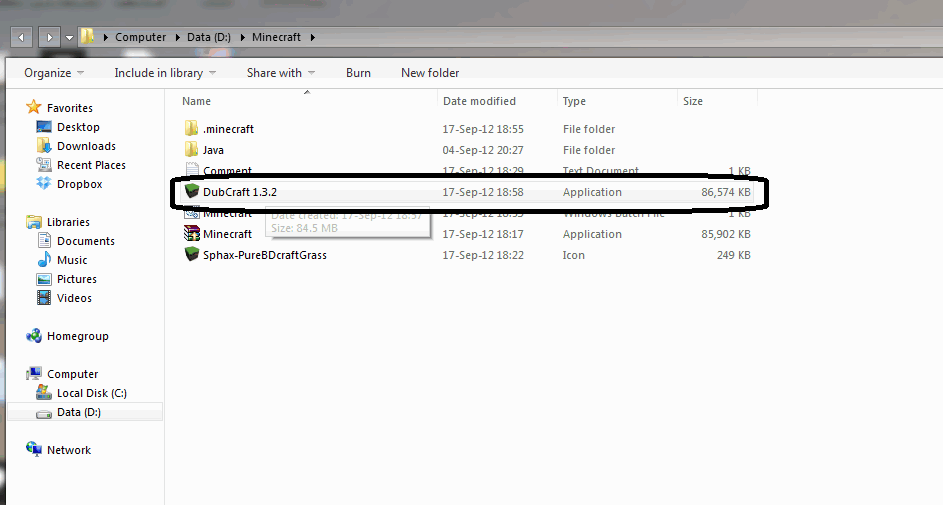Select Computer in navigation pane

pyautogui.click(x=72, y=374)
